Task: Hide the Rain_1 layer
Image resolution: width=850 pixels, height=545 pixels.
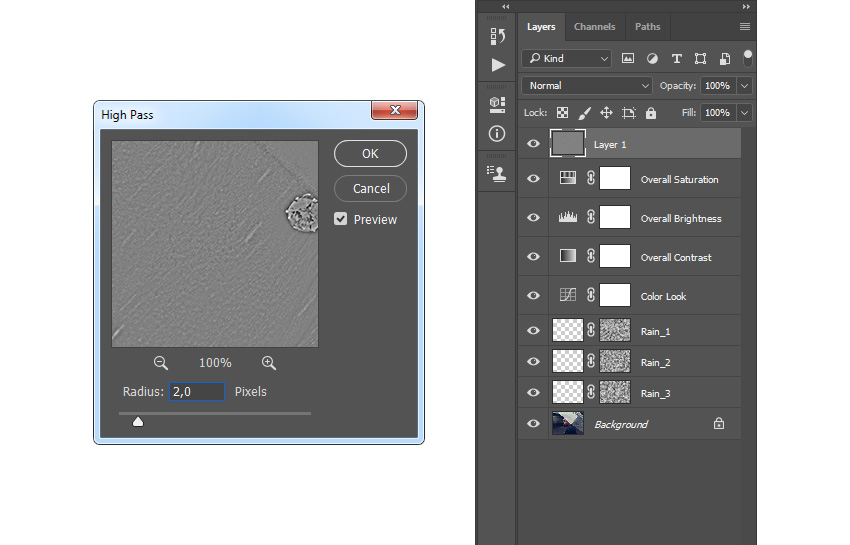Action: [533, 330]
